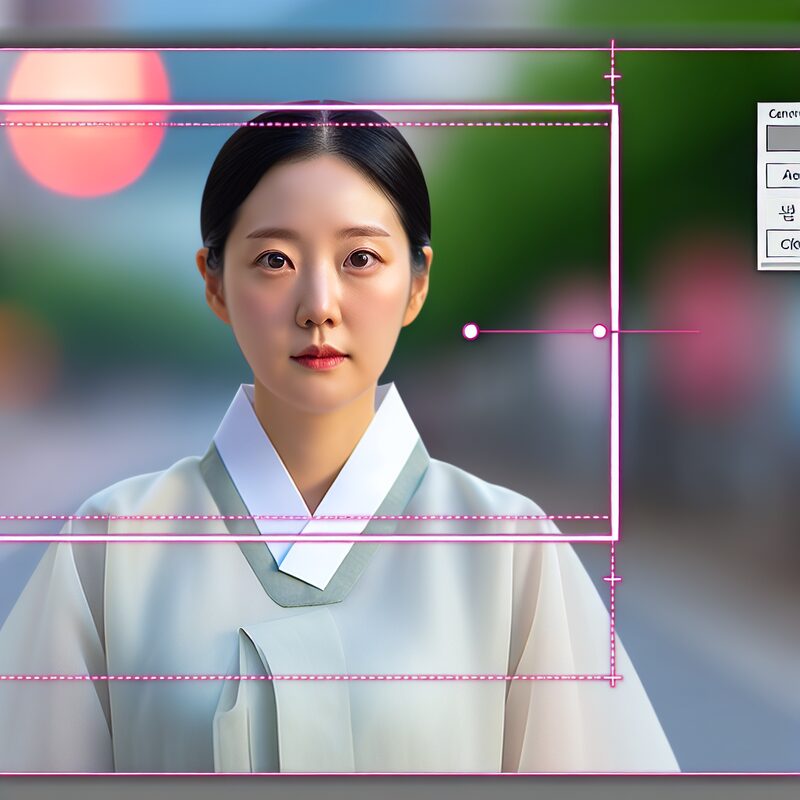Viewport: 800px width, 800px height.
Task: Click the plus handle below the selection box
Action: pos(612,578)
